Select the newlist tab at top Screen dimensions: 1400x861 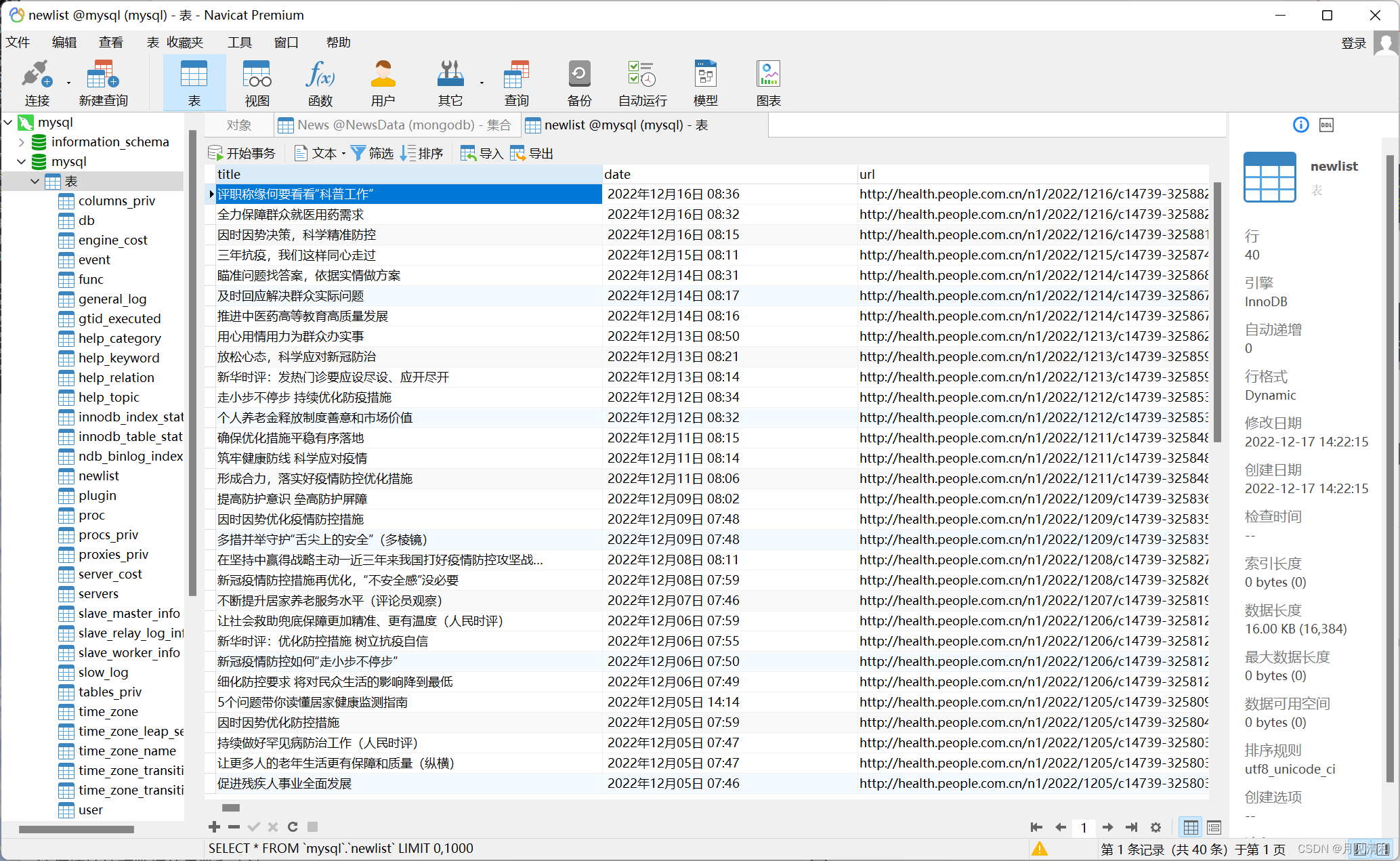pos(621,124)
